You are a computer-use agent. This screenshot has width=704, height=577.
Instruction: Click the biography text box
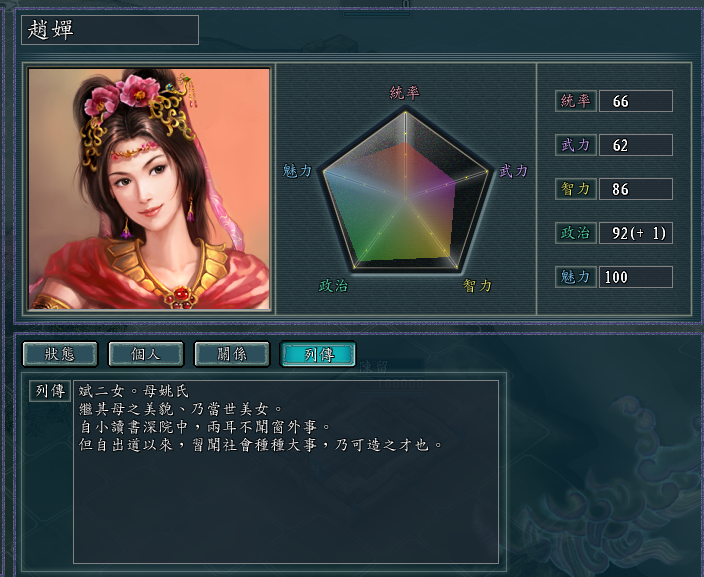point(286,471)
